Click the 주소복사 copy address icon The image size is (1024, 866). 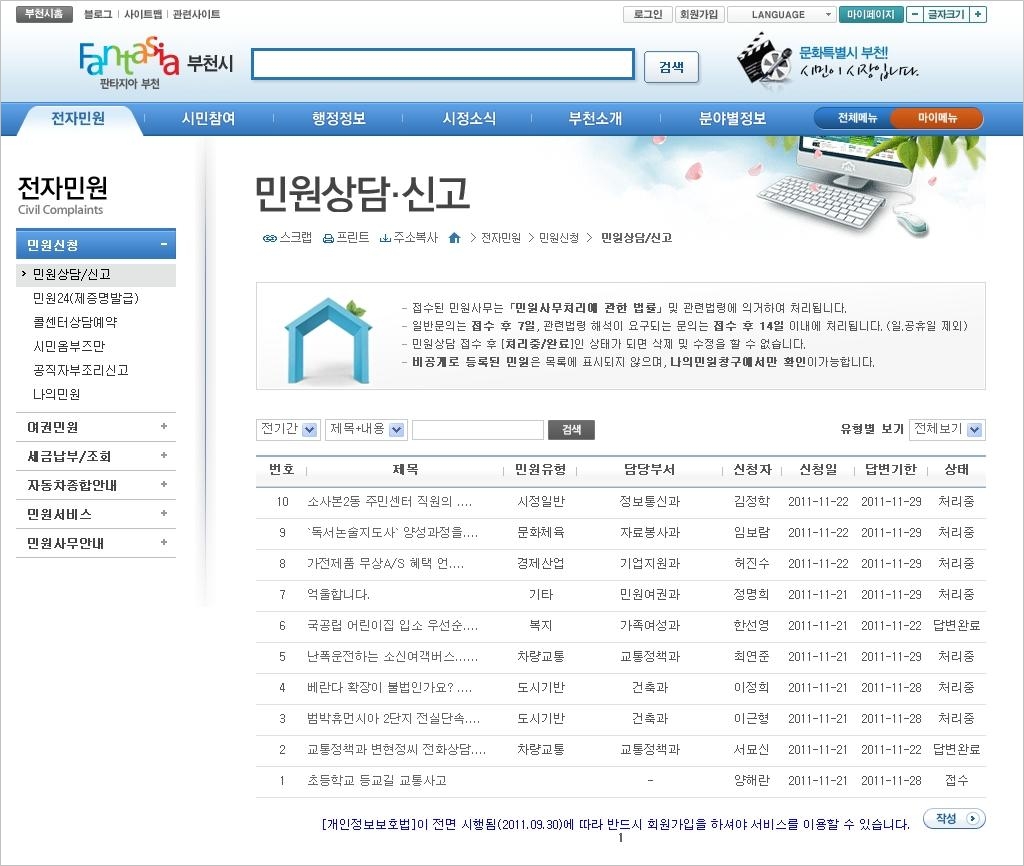coord(385,238)
